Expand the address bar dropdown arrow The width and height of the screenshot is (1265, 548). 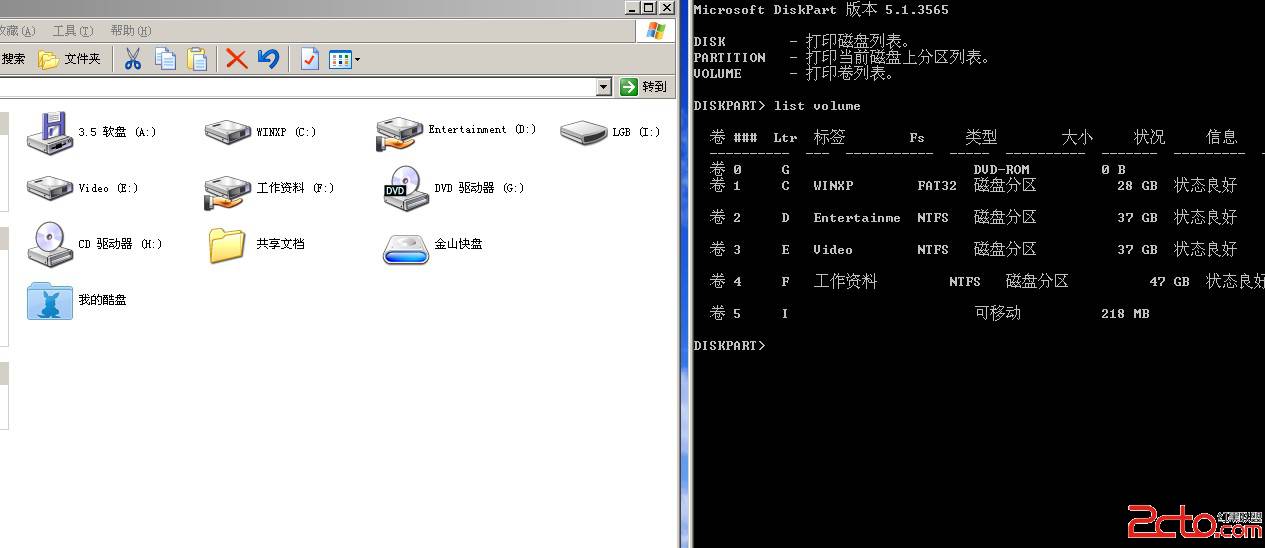click(x=603, y=87)
